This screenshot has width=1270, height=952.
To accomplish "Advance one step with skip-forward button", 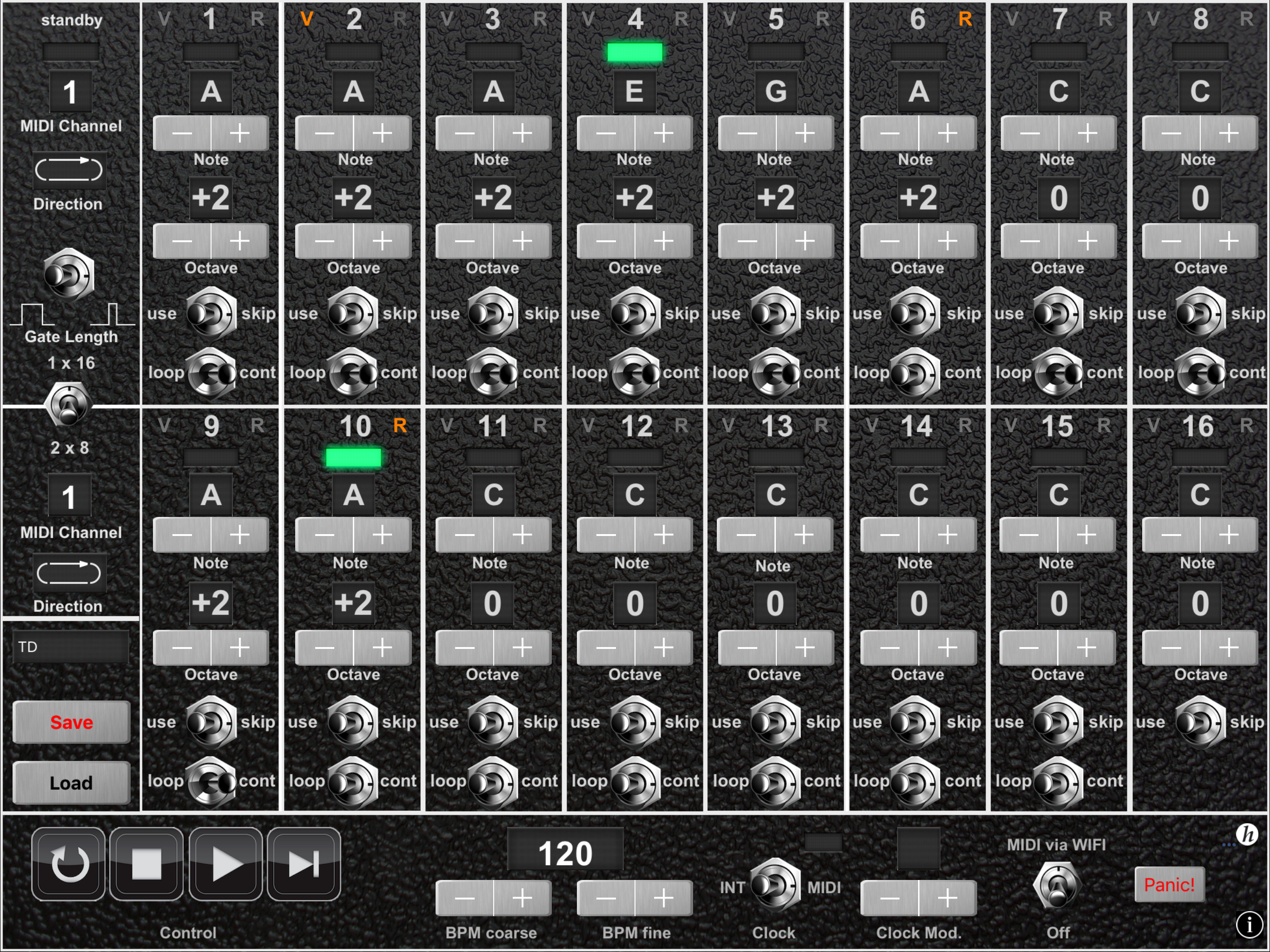I will click(304, 864).
